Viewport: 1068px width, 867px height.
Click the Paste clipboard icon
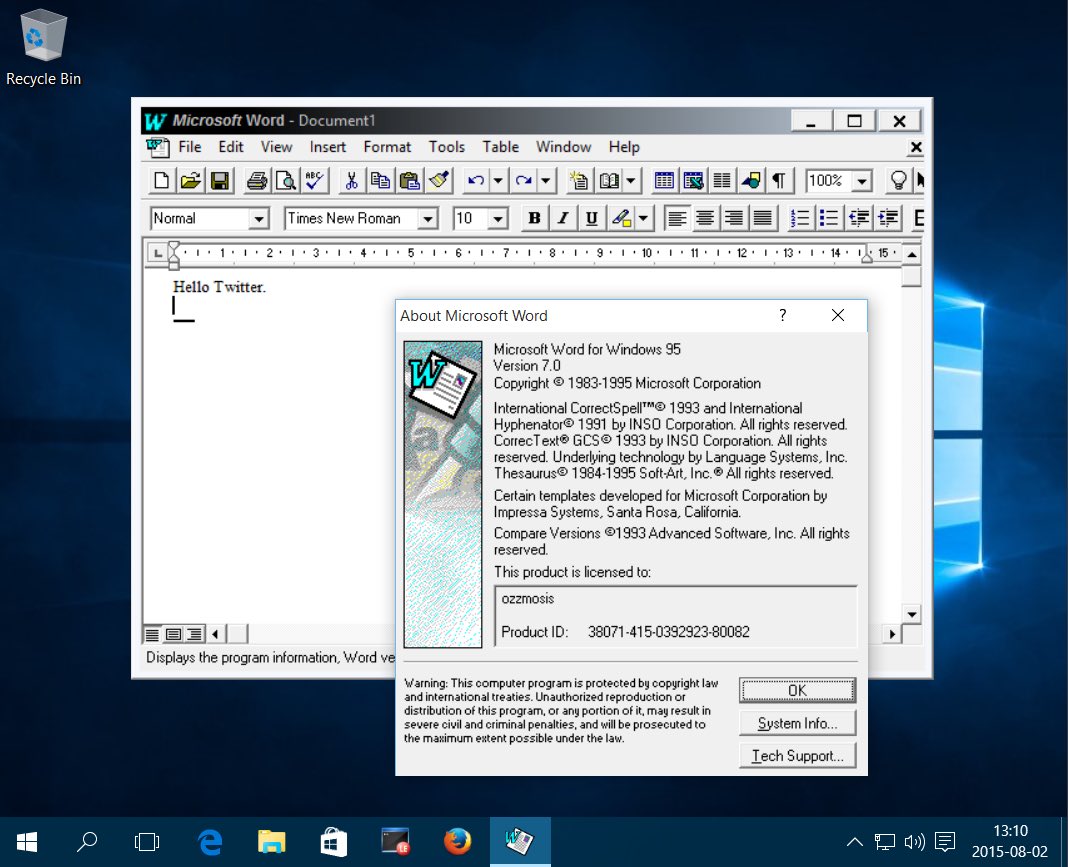click(409, 180)
